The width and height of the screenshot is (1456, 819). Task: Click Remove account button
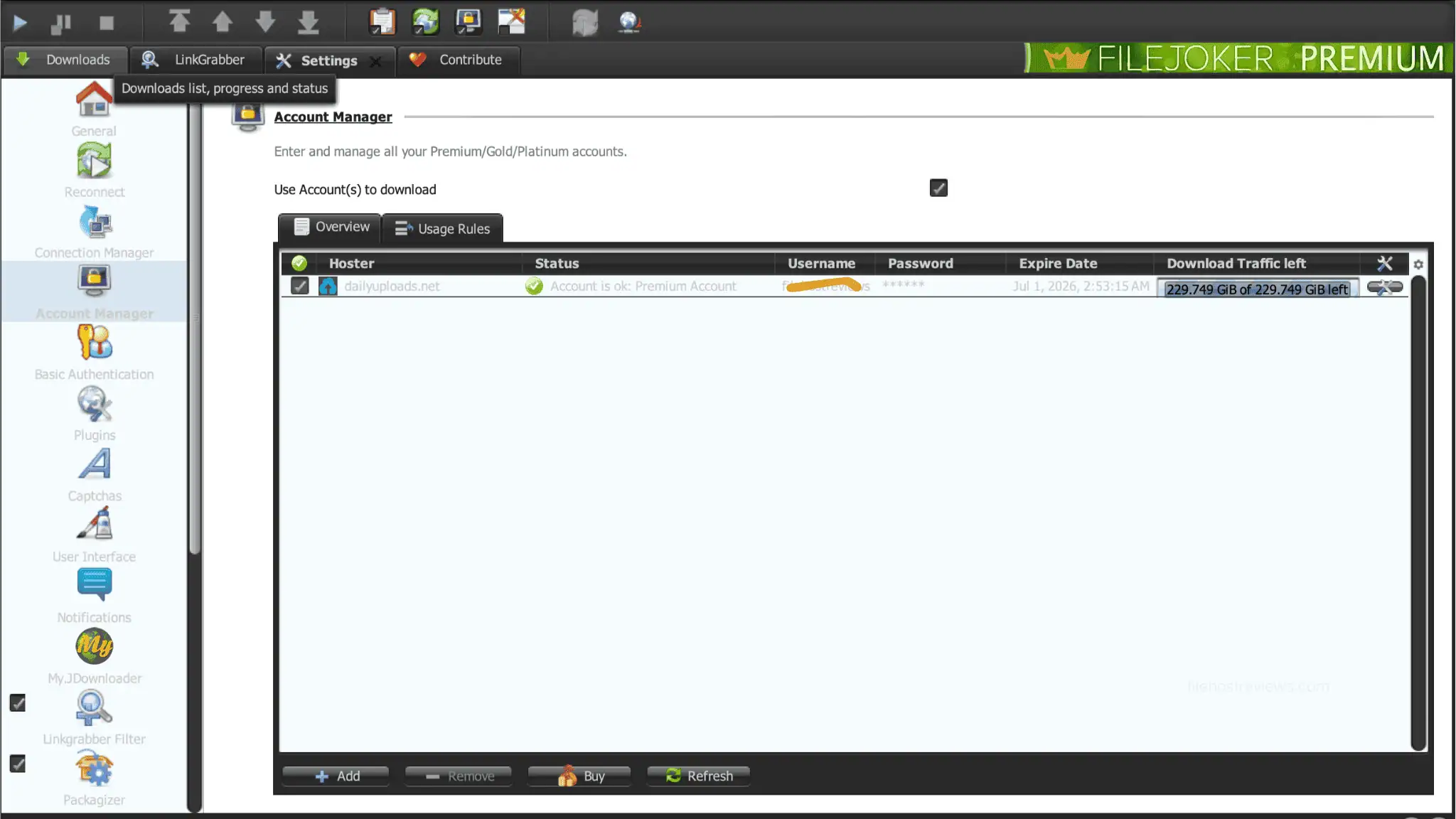tap(459, 776)
